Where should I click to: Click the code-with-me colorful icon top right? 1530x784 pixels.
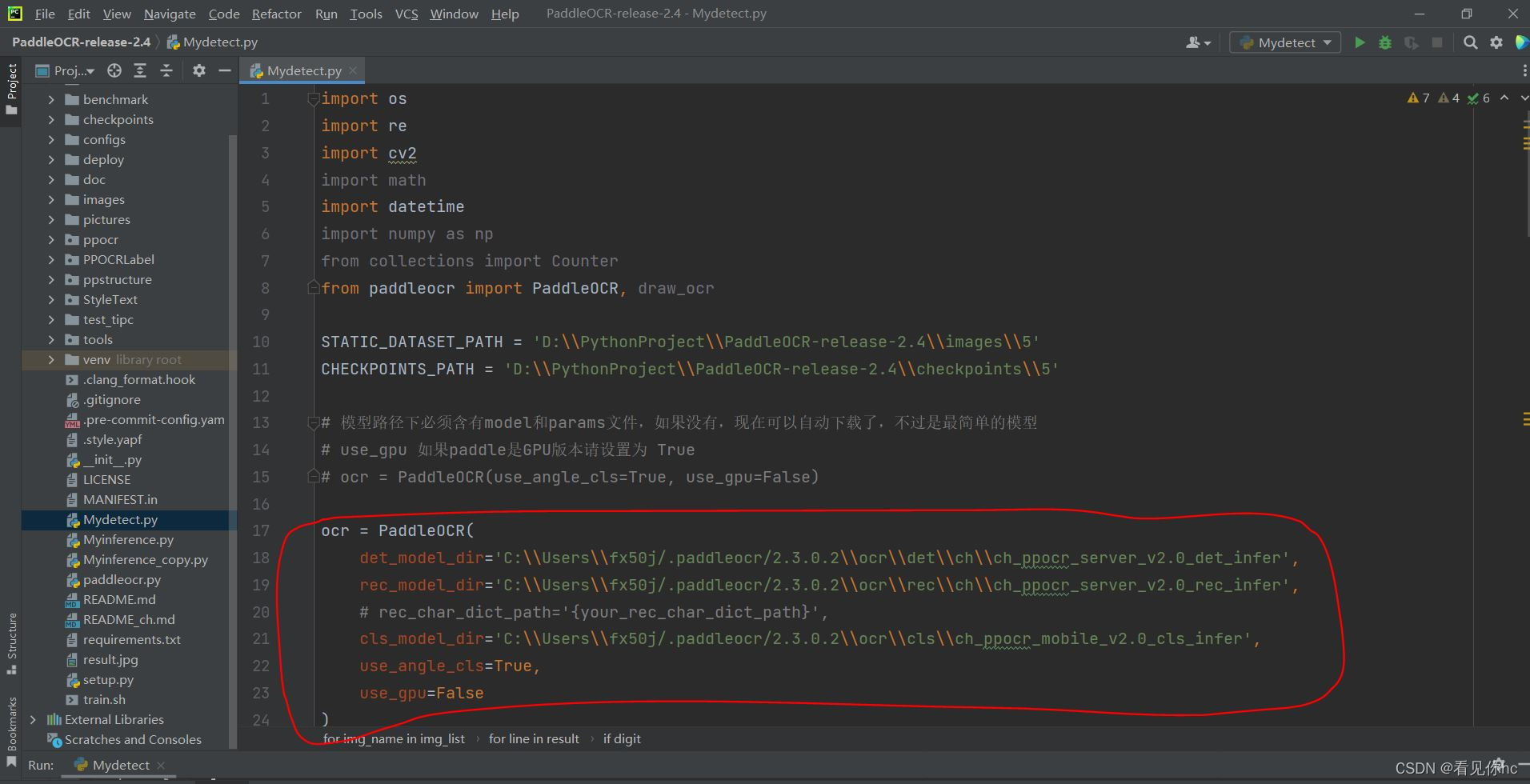[x=1522, y=42]
